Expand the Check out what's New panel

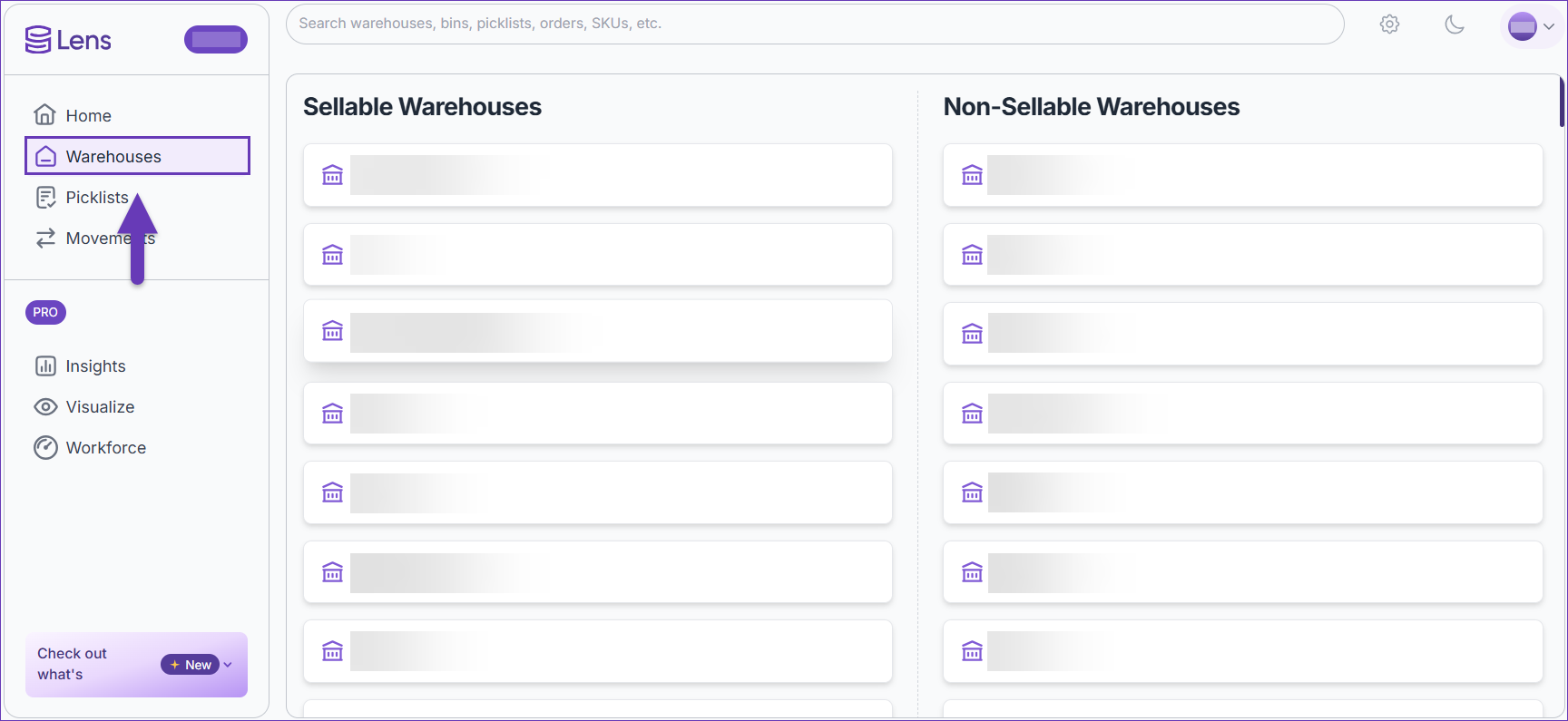tap(136, 664)
